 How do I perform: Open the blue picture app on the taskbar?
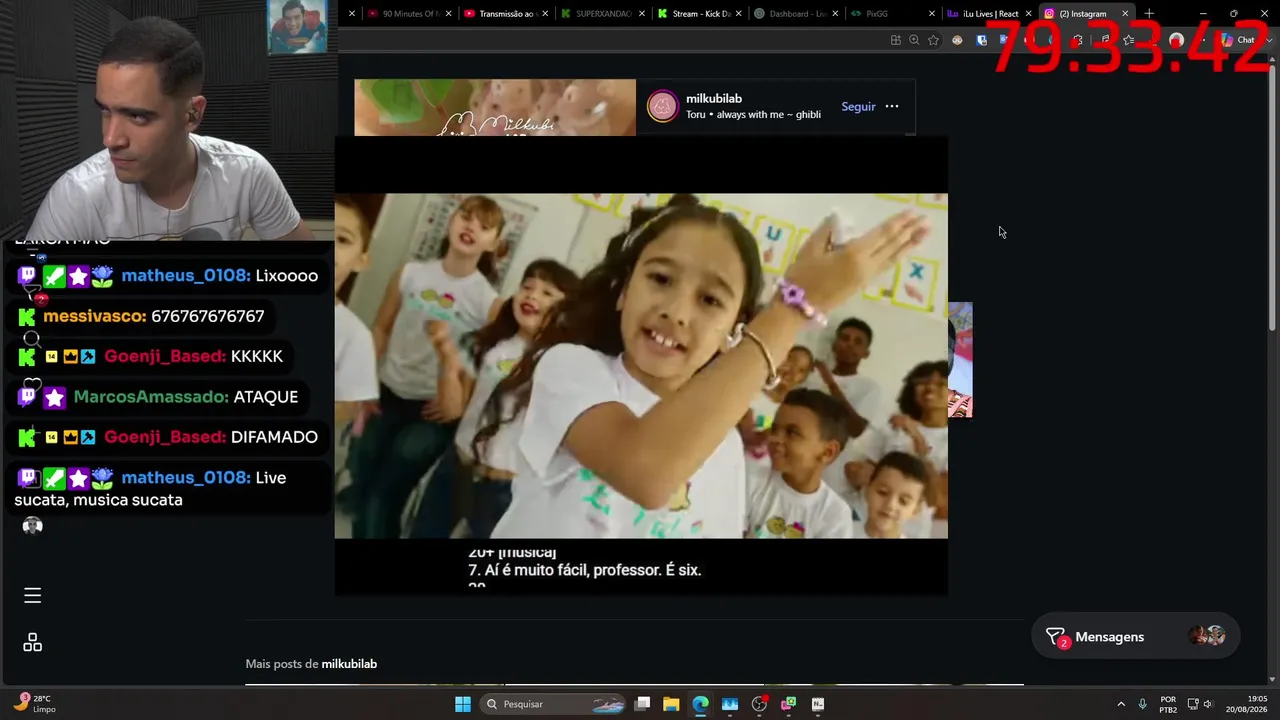[730, 704]
